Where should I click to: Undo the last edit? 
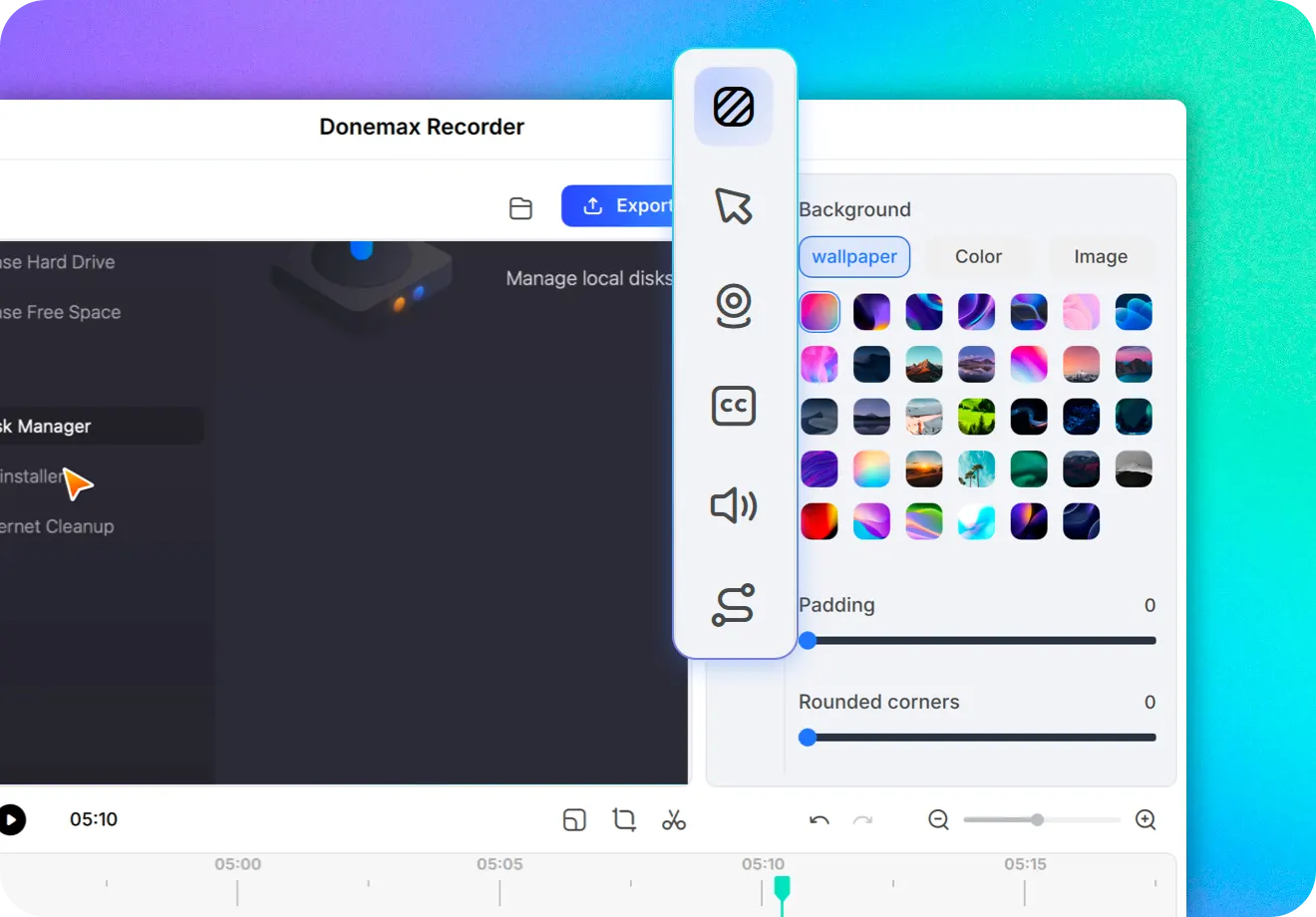(820, 819)
